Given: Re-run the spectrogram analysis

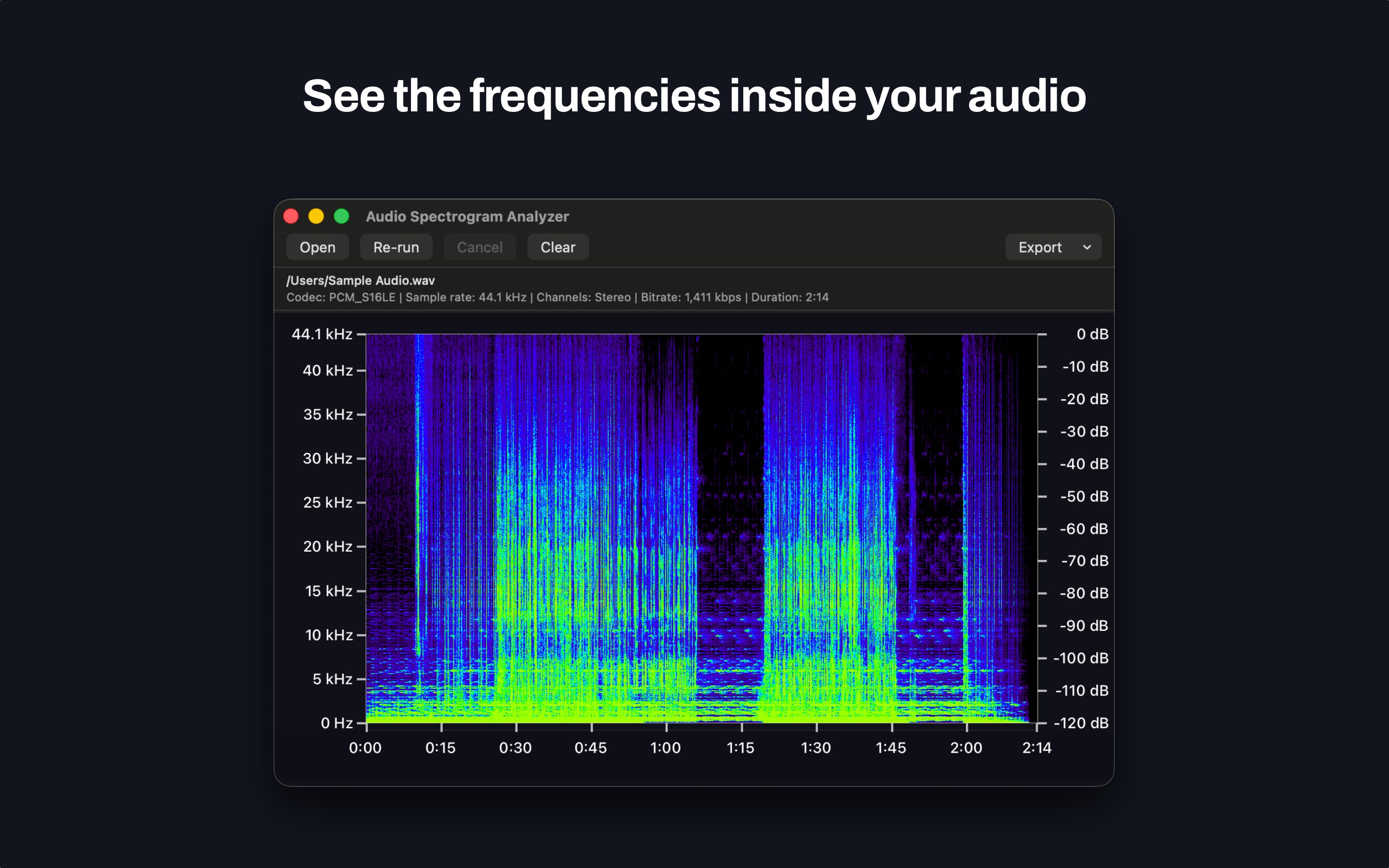Looking at the screenshot, I should (396, 247).
